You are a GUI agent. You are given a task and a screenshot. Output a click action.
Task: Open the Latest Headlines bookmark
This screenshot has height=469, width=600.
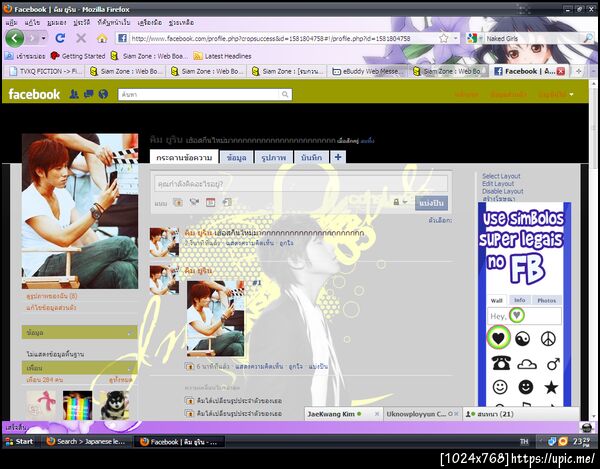pyautogui.click(x=223, y=56)
